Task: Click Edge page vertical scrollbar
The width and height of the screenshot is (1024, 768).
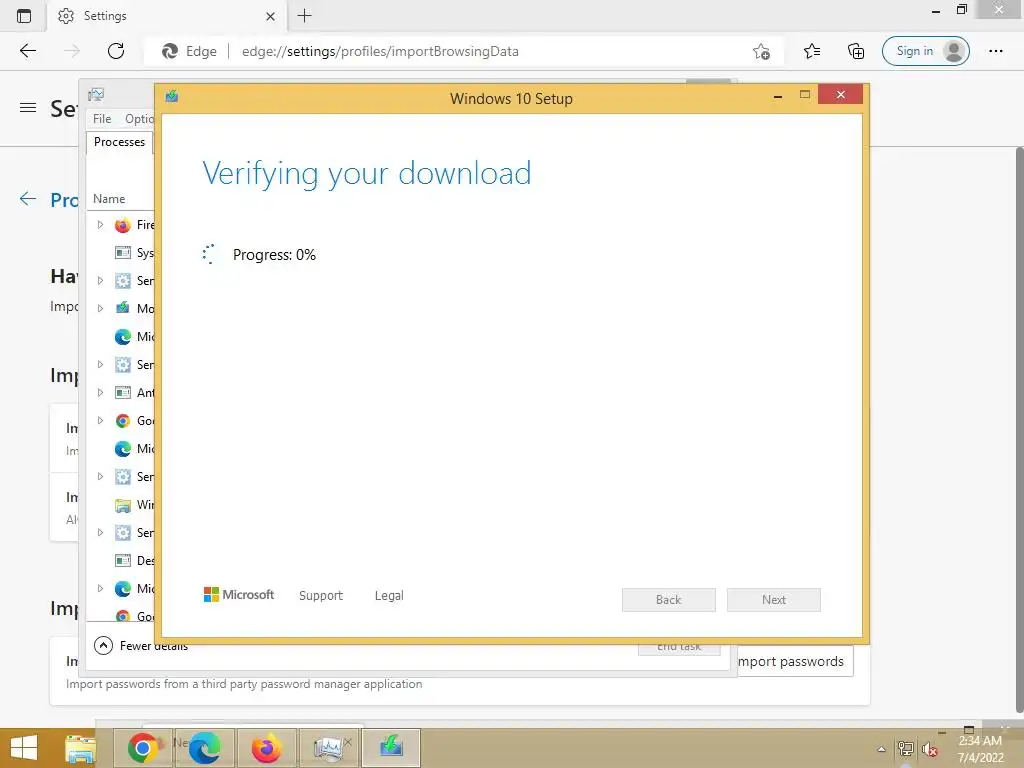Action: tap(1019, 431)
